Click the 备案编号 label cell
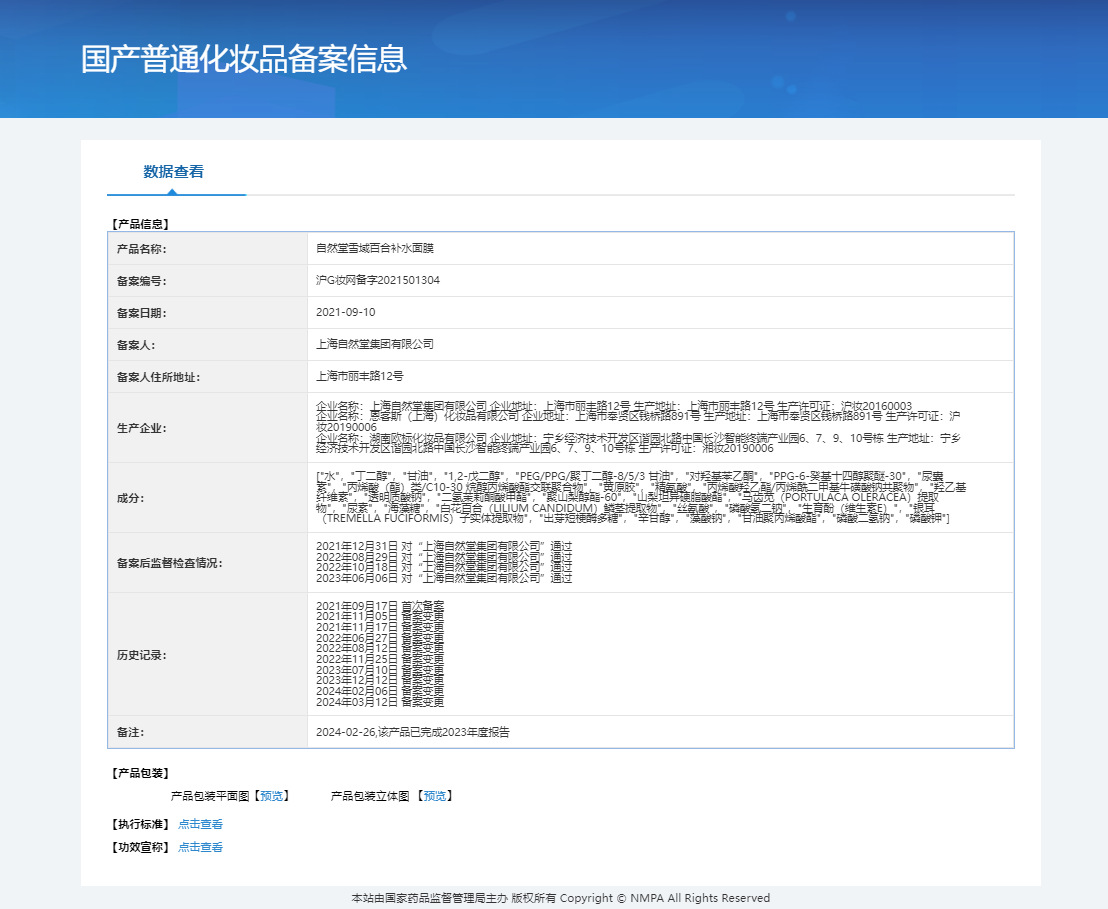Screen dimensions: 1108x909 [208, 281]
